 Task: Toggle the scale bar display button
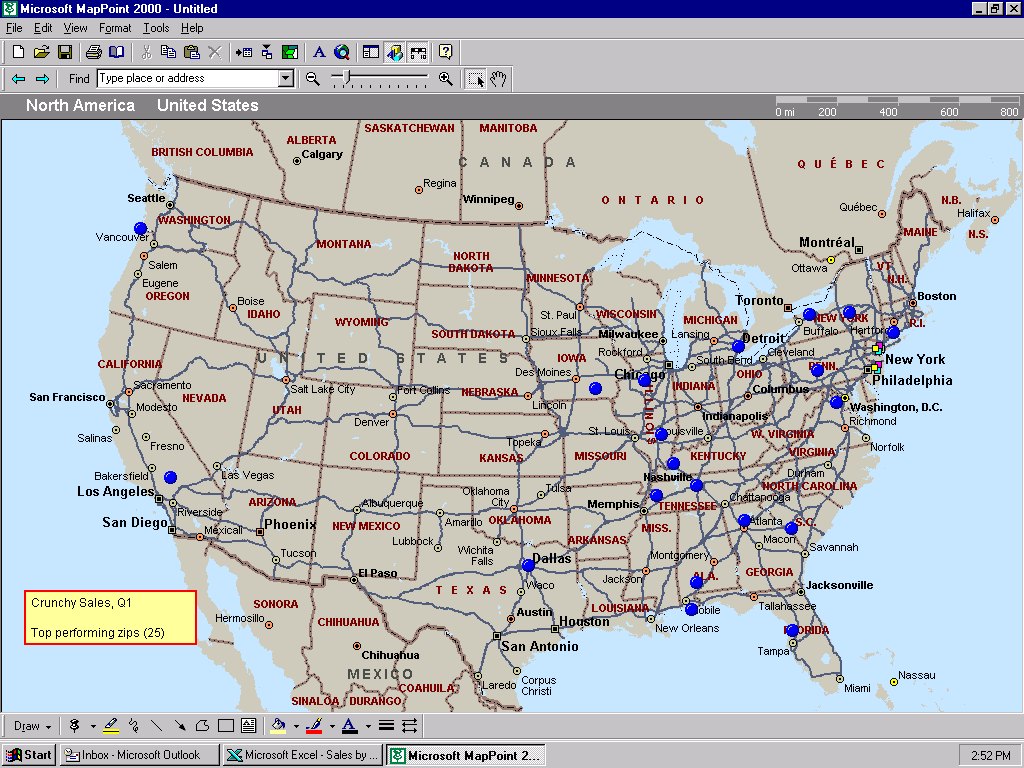pos(418,52)
